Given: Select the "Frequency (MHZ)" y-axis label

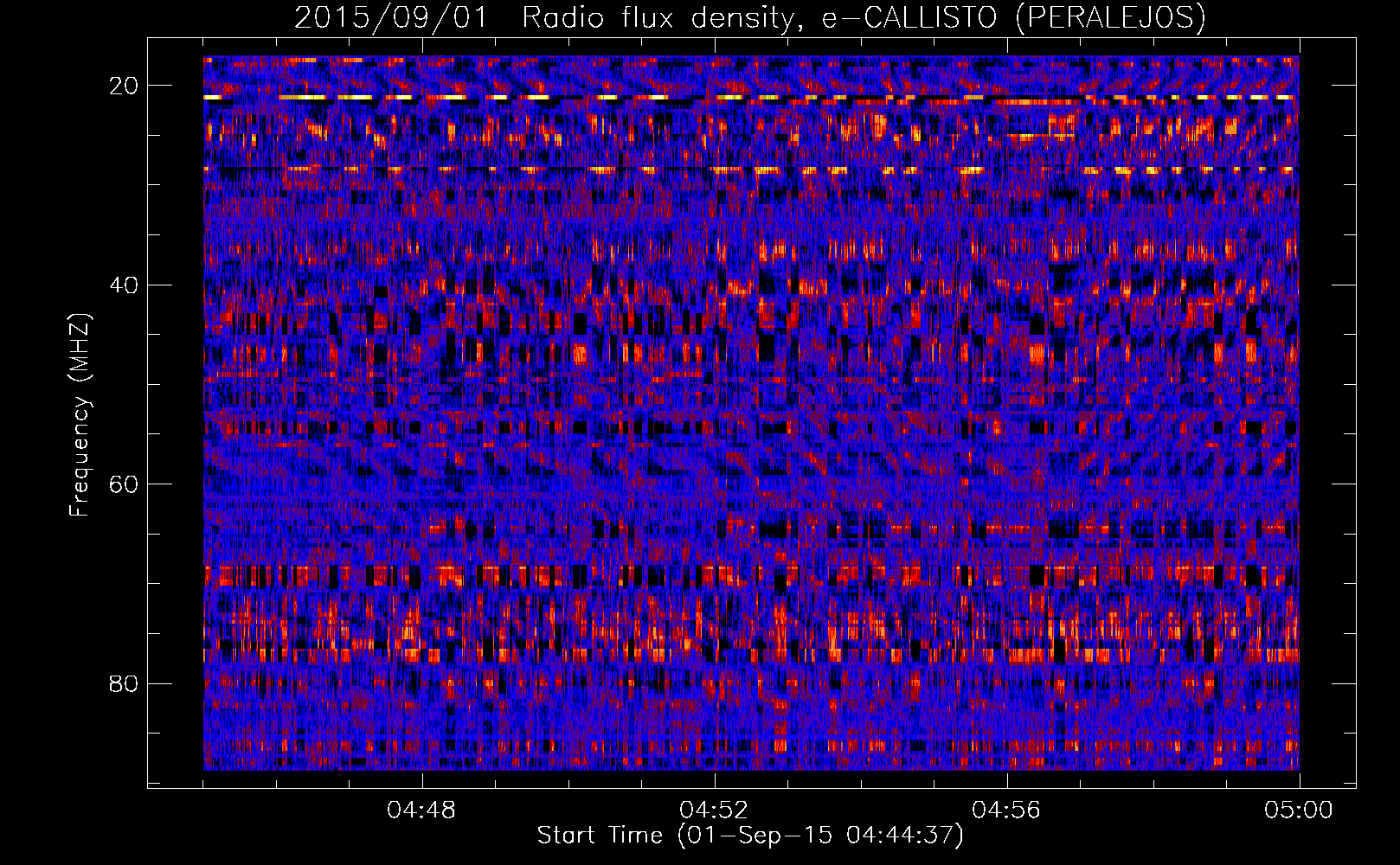Looking at the screenshot, I should pos(80,415).
